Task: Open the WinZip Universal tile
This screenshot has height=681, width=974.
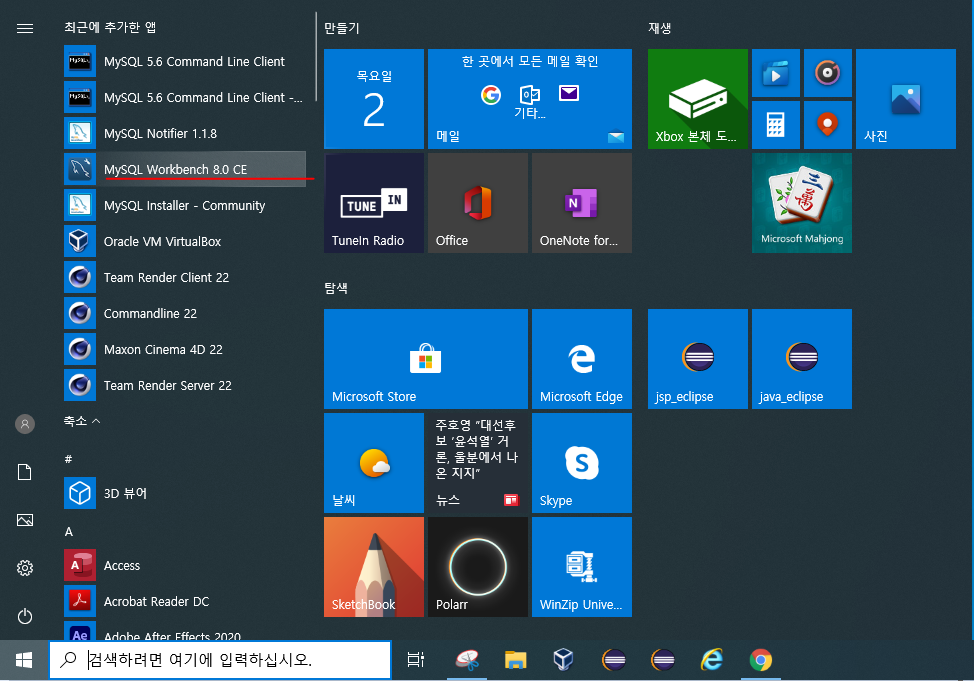Action: [x=582, y=567]
